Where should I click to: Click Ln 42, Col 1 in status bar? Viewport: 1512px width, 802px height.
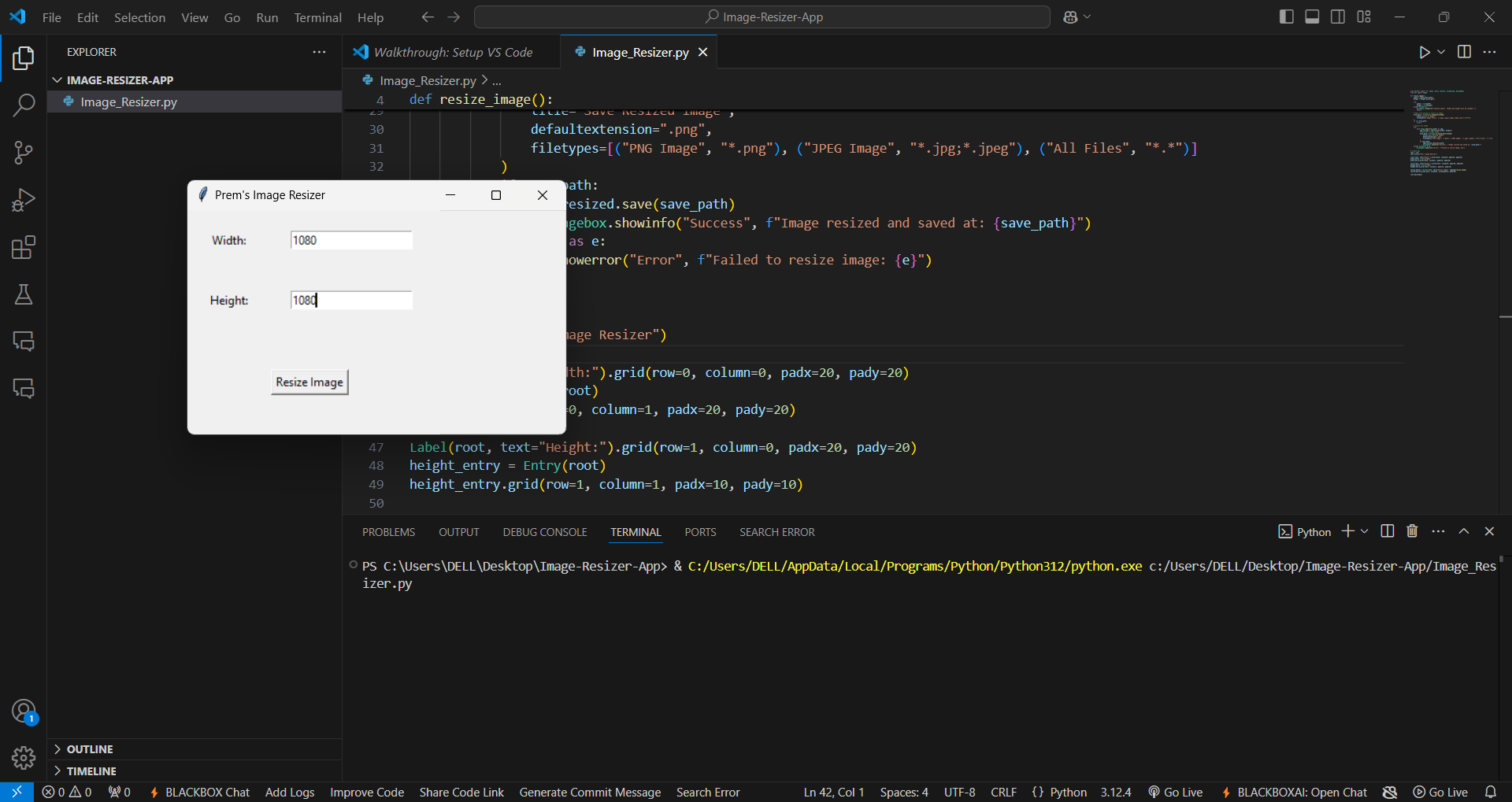click(834, 792)
